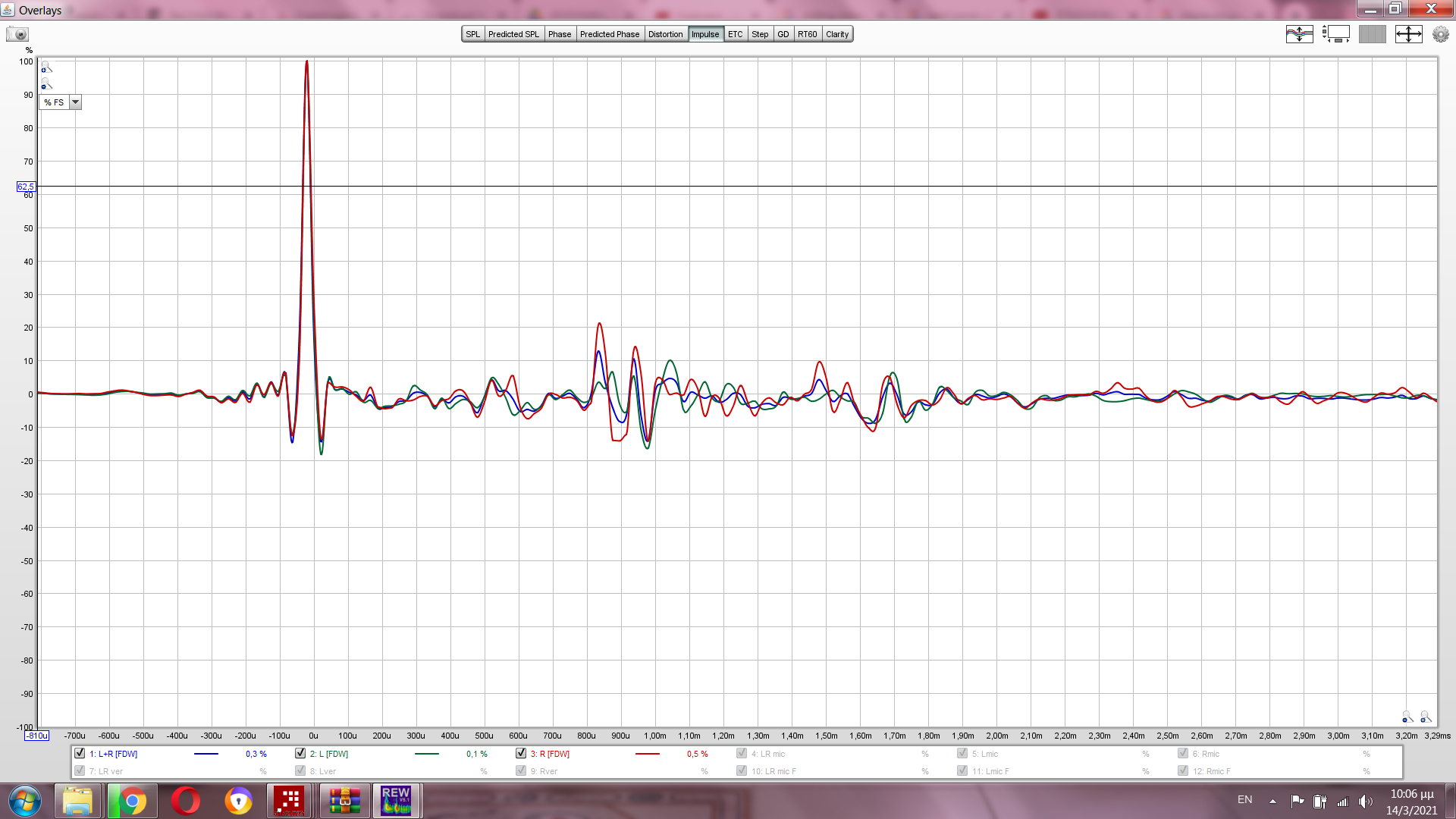Click the -810u time axis field
The height and width of the screenshot is (819, 1456).
tap(37, 736)
